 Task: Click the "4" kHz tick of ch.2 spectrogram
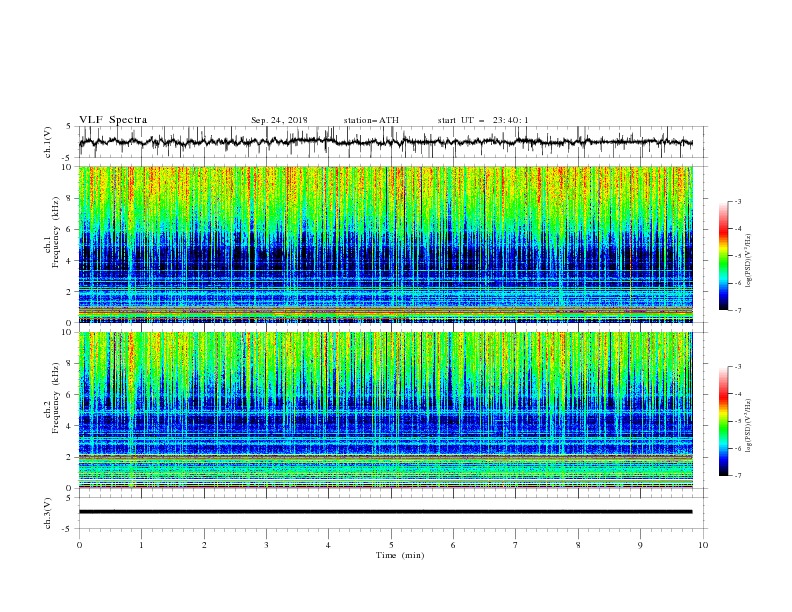(x=70, y=426)
